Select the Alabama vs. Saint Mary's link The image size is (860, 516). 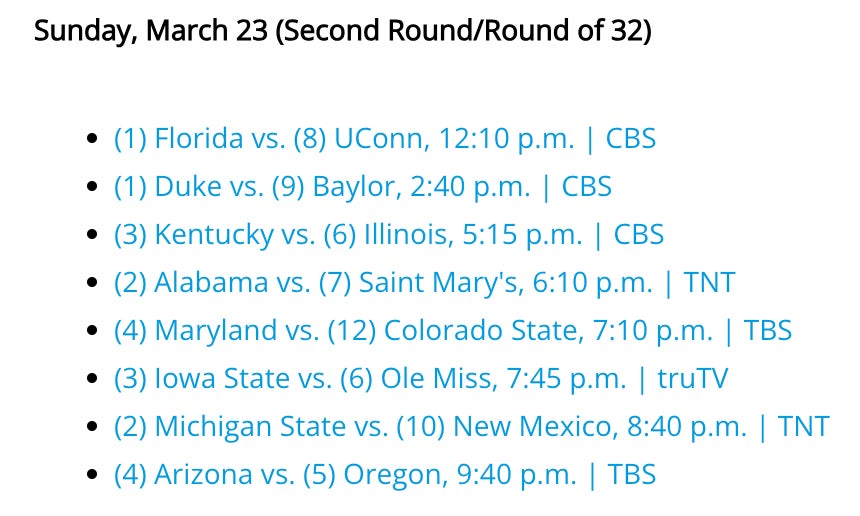click(424, 282)
